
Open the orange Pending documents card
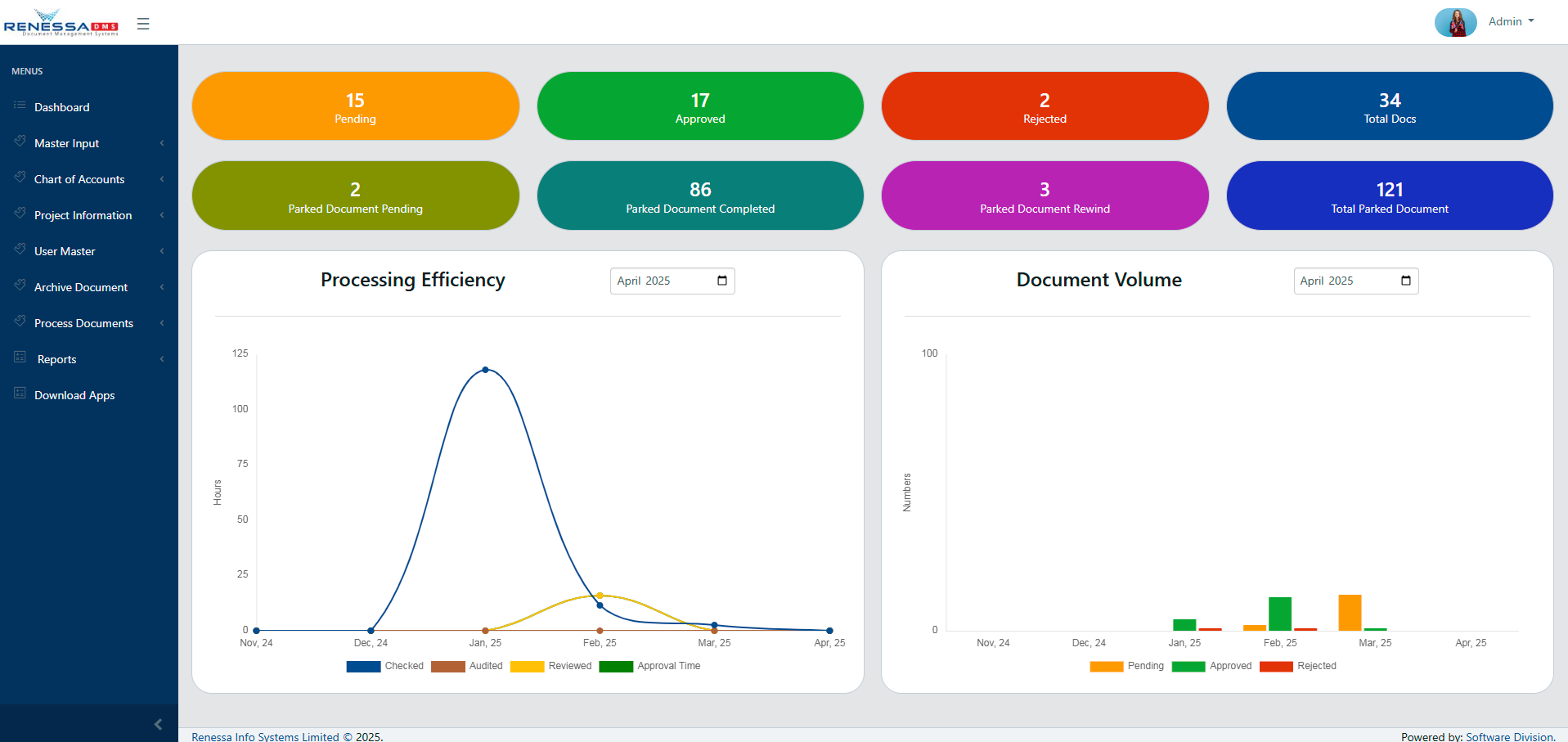pyautogui.click(x=355, y=106)
